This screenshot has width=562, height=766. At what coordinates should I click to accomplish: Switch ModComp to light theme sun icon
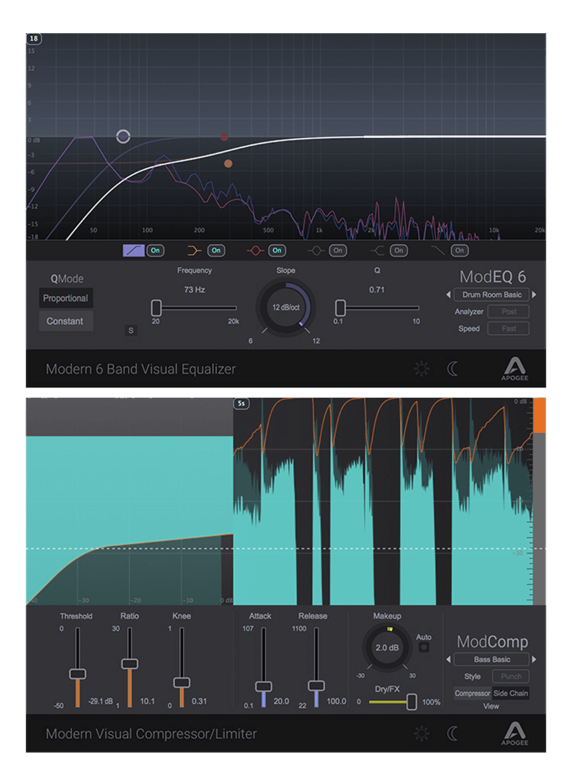click(x=422, y=733)
